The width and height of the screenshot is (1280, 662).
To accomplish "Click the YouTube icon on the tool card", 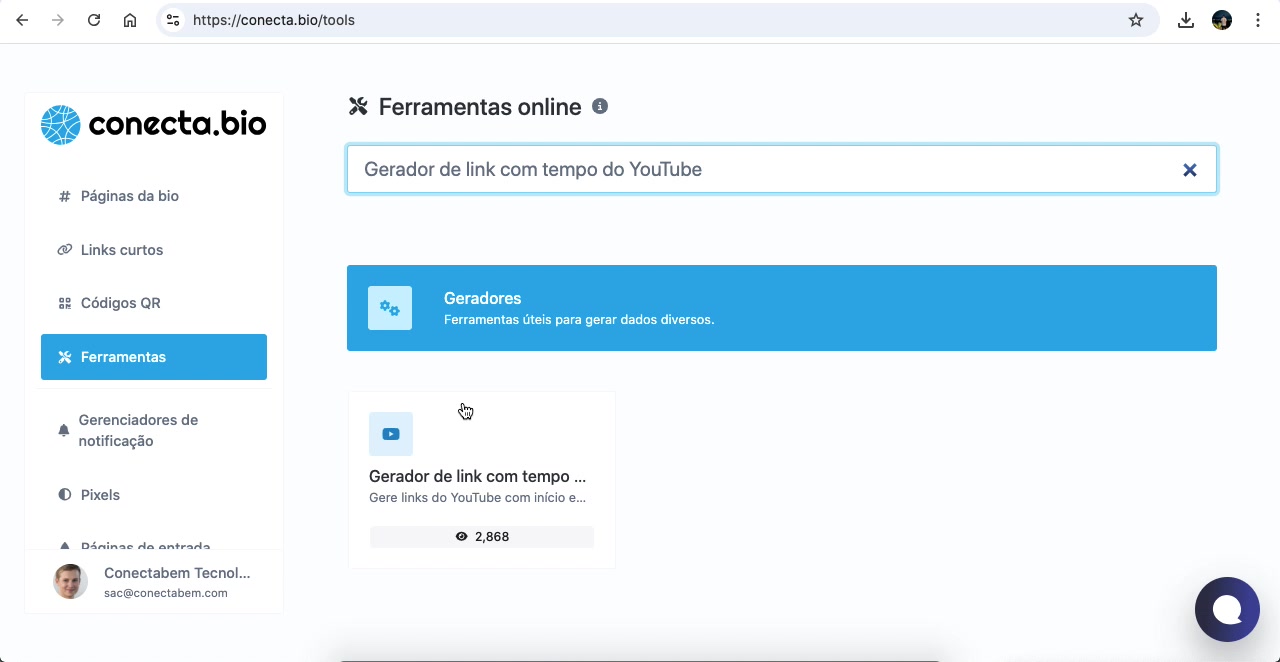I will pos(390,433).
